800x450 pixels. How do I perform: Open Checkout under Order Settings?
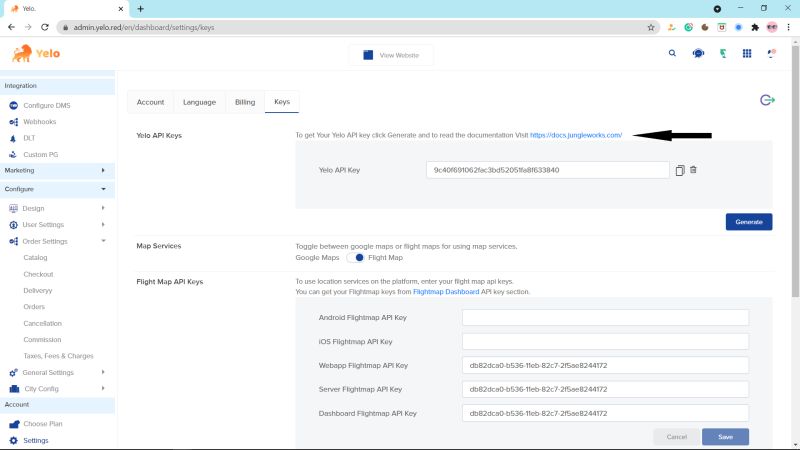(x=38, y=274)
